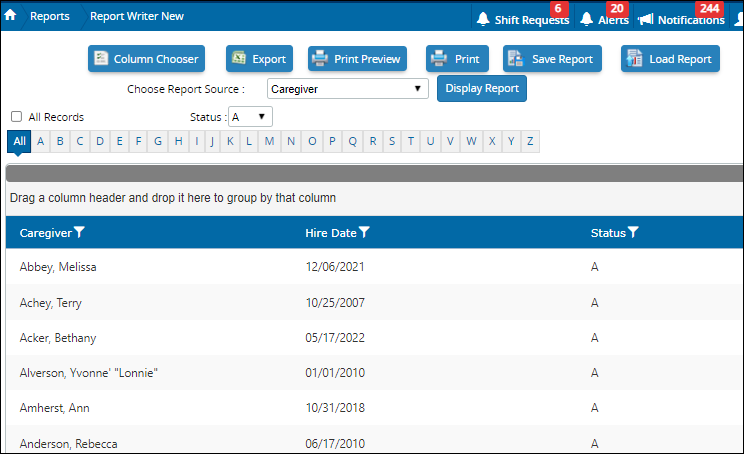Filter by letter O tab
This screenshot has height=454, width=744.
[x=312, y=141]
